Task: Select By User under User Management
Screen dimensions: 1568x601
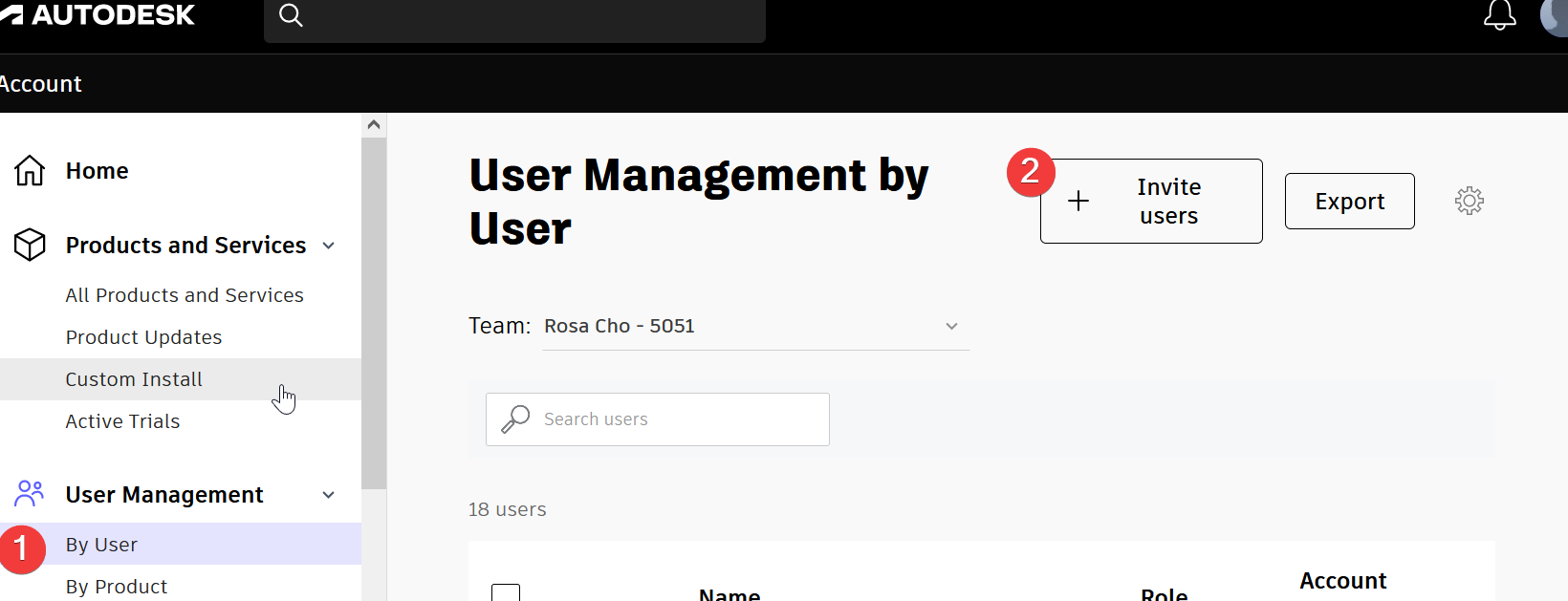Action: (181, 544)
